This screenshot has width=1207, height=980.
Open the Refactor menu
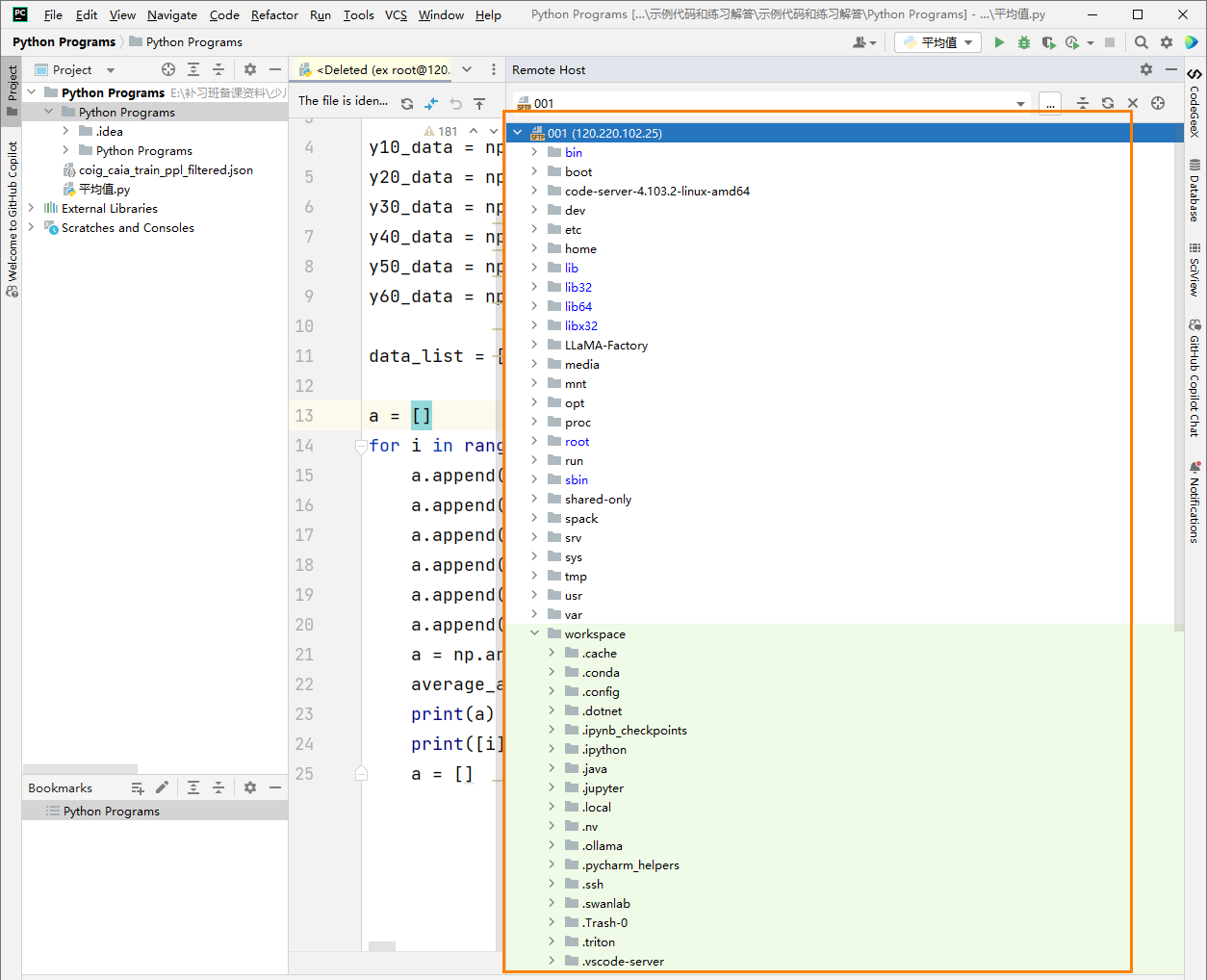(x=274, y=14)
